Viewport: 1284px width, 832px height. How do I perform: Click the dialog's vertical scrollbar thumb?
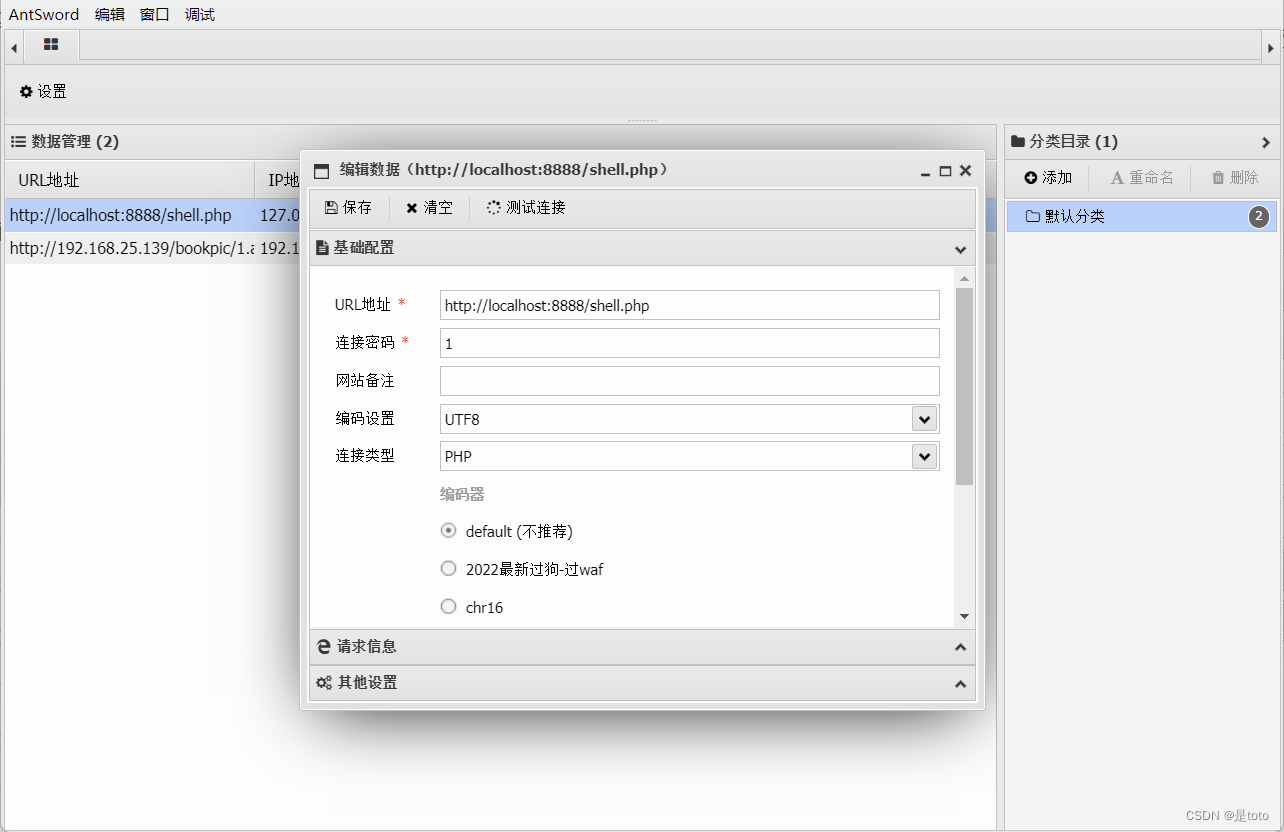click(964, 387)
